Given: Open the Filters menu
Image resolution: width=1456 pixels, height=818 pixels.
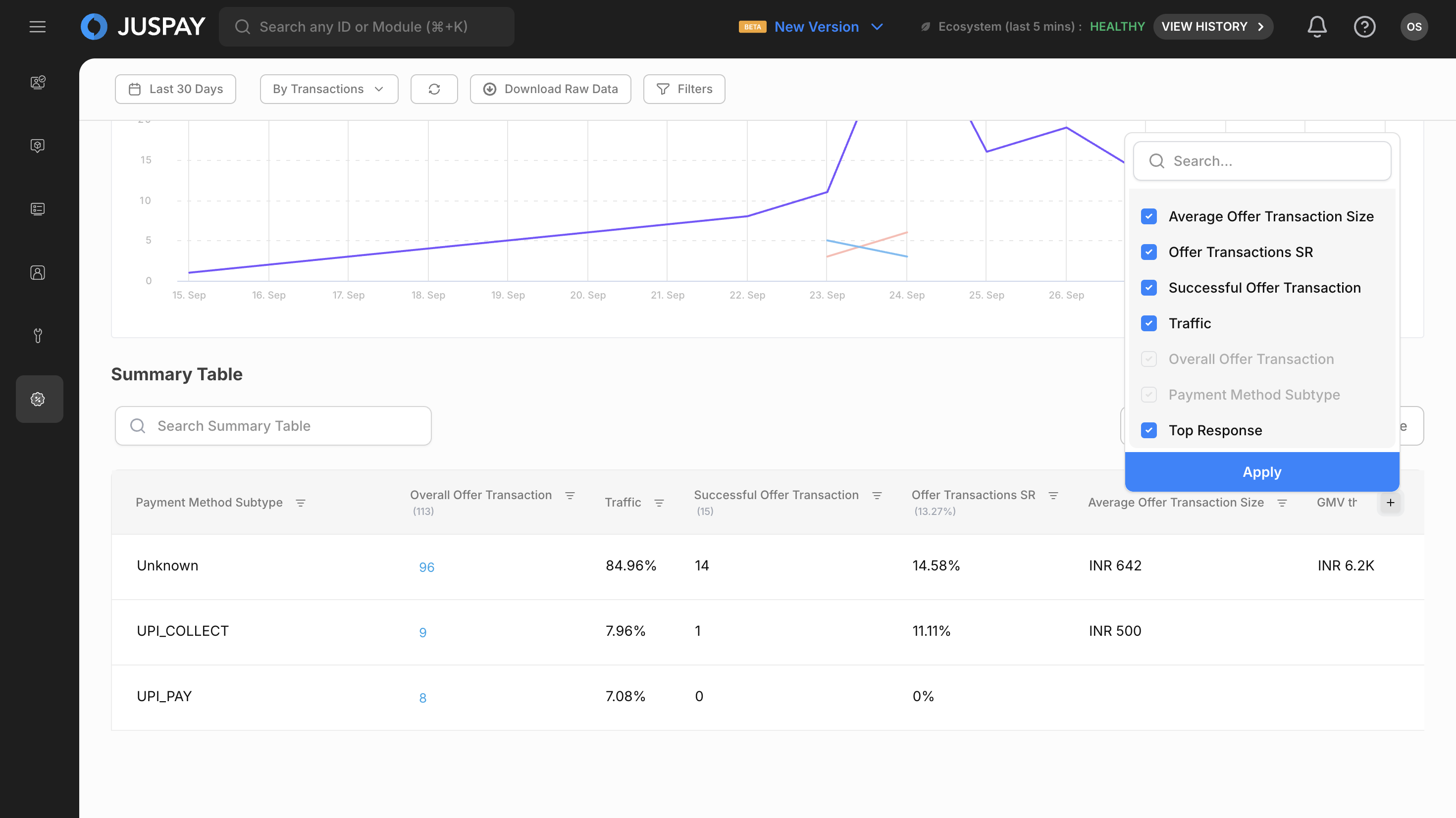Looking at the screenshot, I should click(x=684, y=89).
